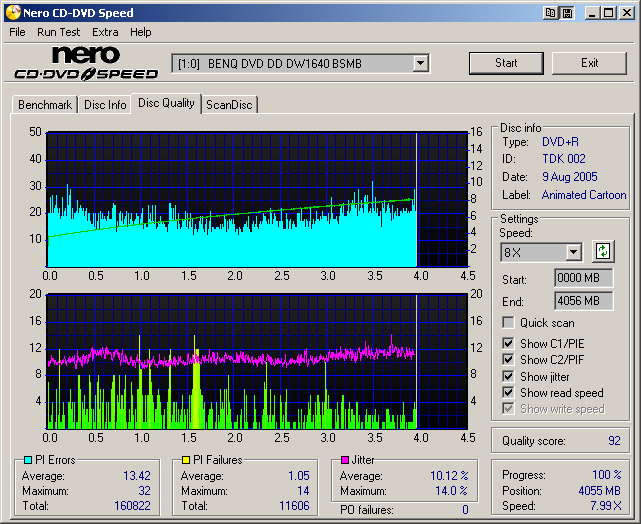Open the BENQ drive selection dropdown
This screenshot has height=524, width=641.
(x=420, y=63)
